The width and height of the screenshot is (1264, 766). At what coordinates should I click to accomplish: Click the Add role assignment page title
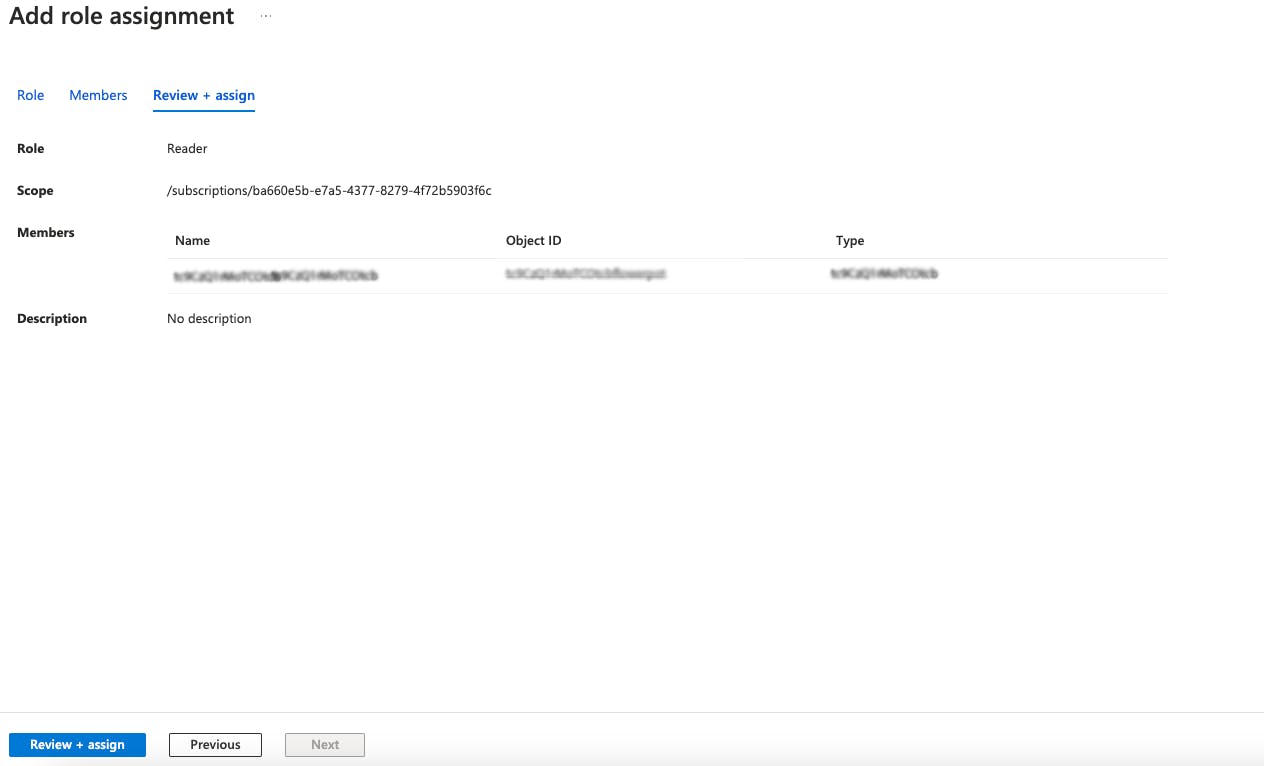pyautogui.click(x=121, y=16)
